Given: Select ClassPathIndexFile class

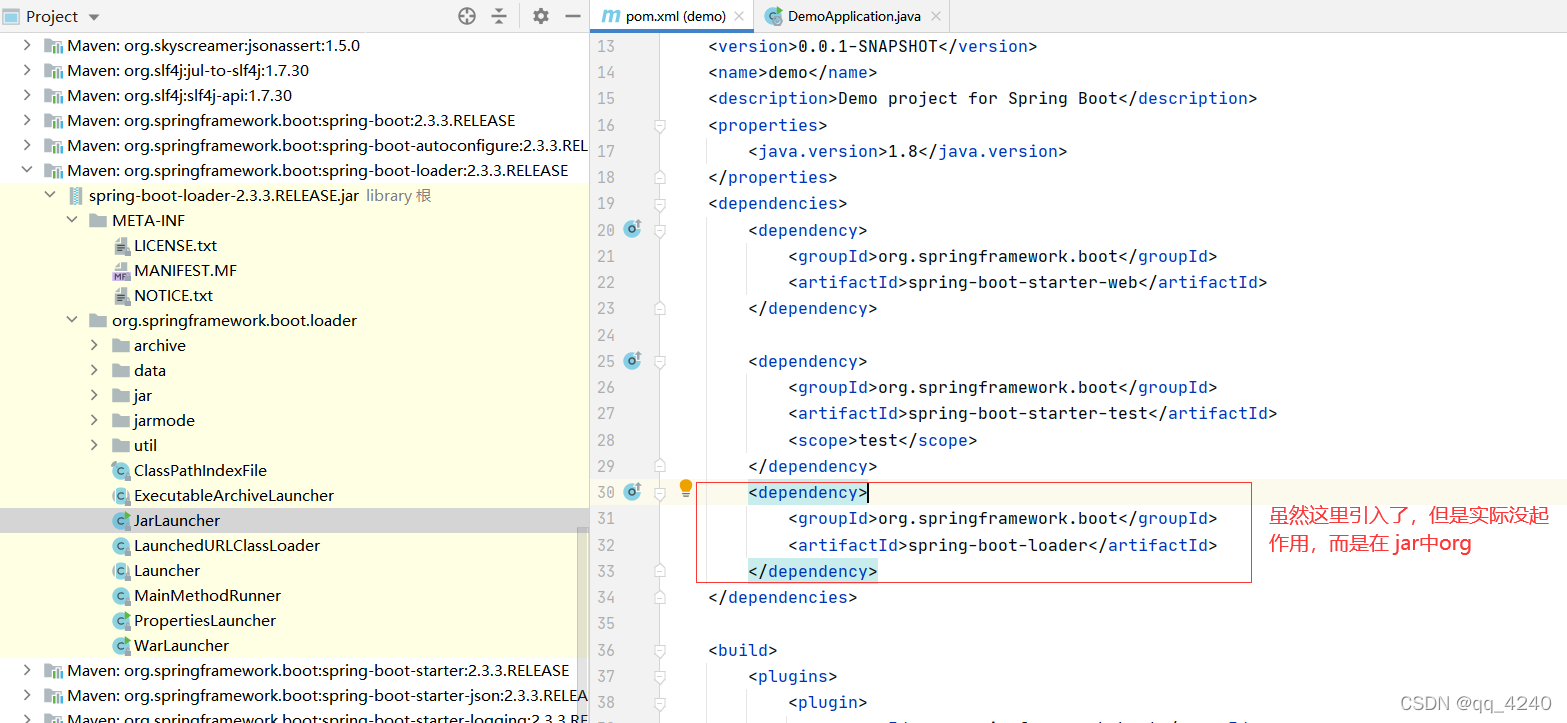Looking at the screenshot, I should tap(200, 471).
